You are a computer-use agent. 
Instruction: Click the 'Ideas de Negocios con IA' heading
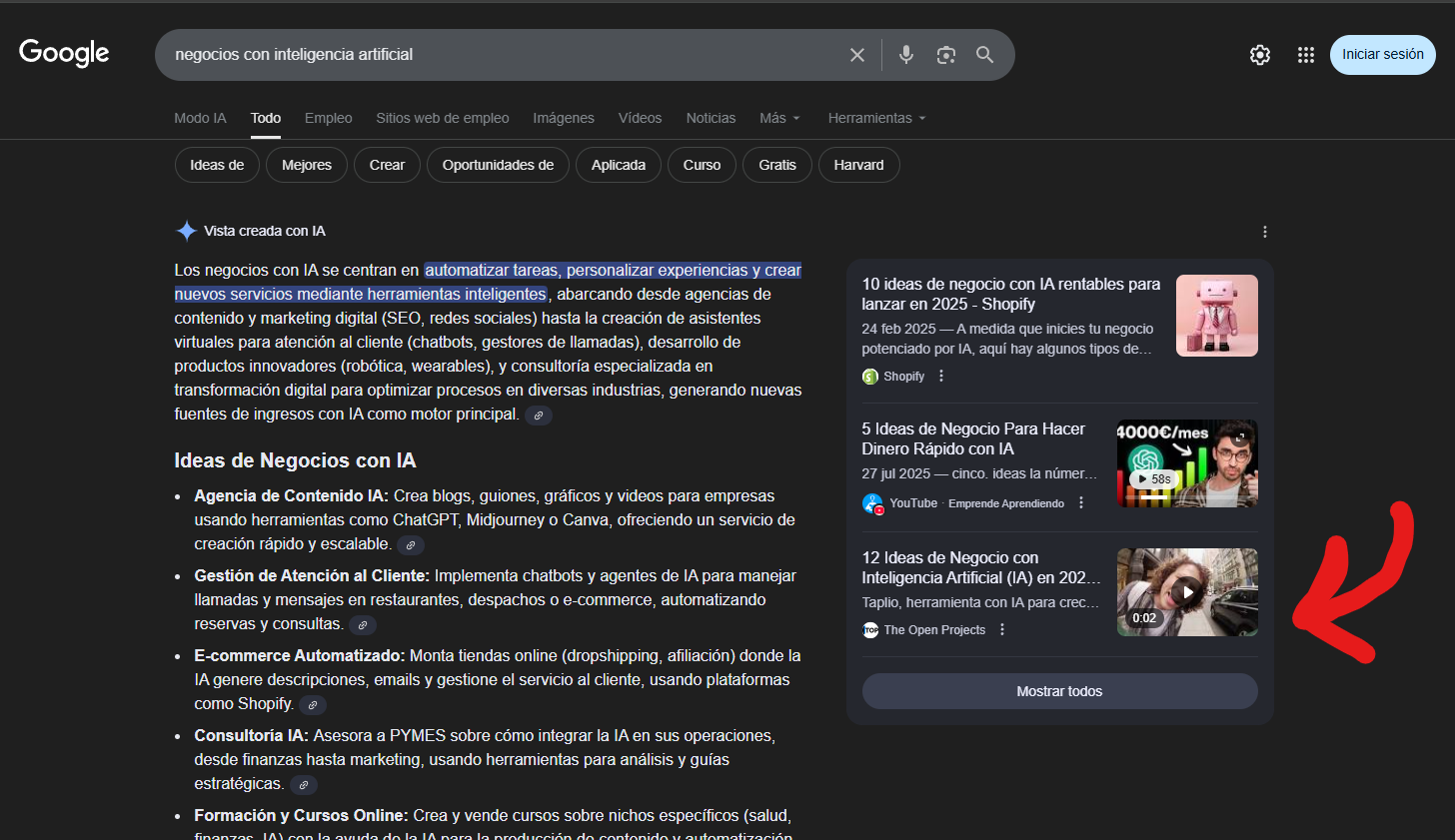click(295, 460)
